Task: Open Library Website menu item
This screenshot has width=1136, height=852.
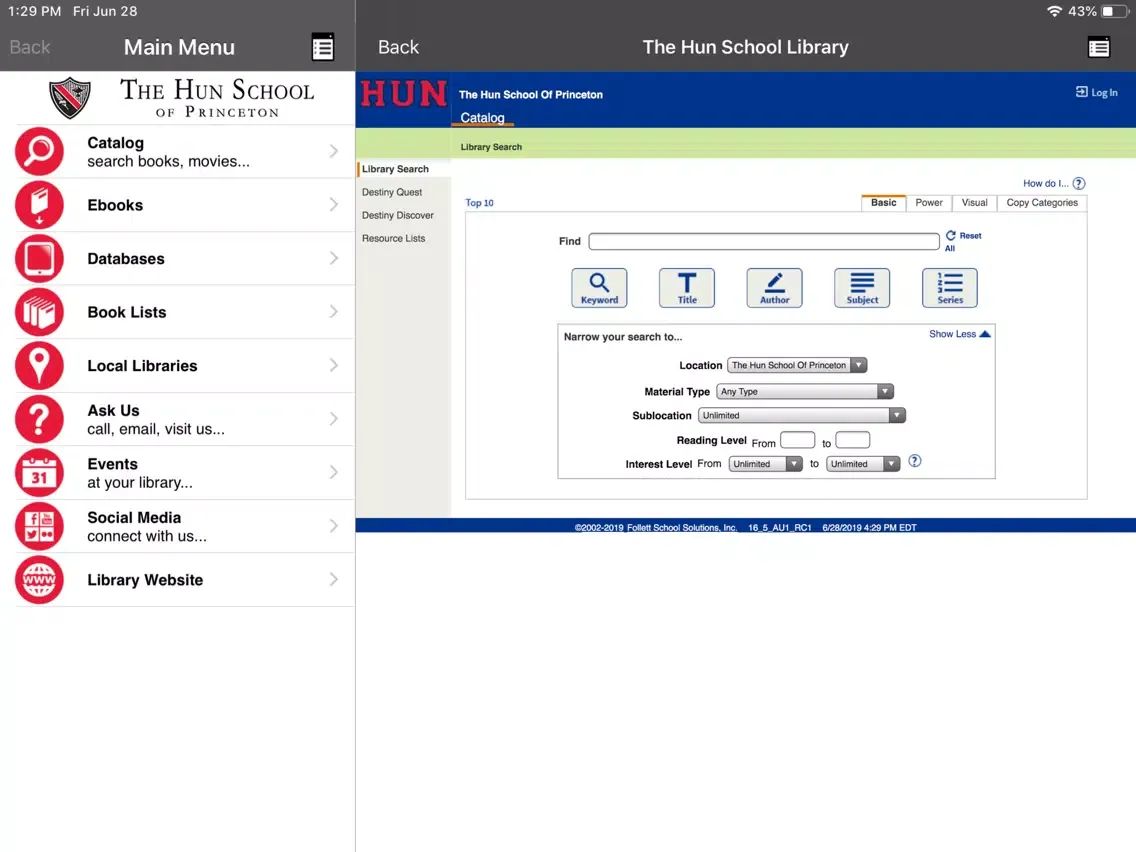Action: [178, 580]
